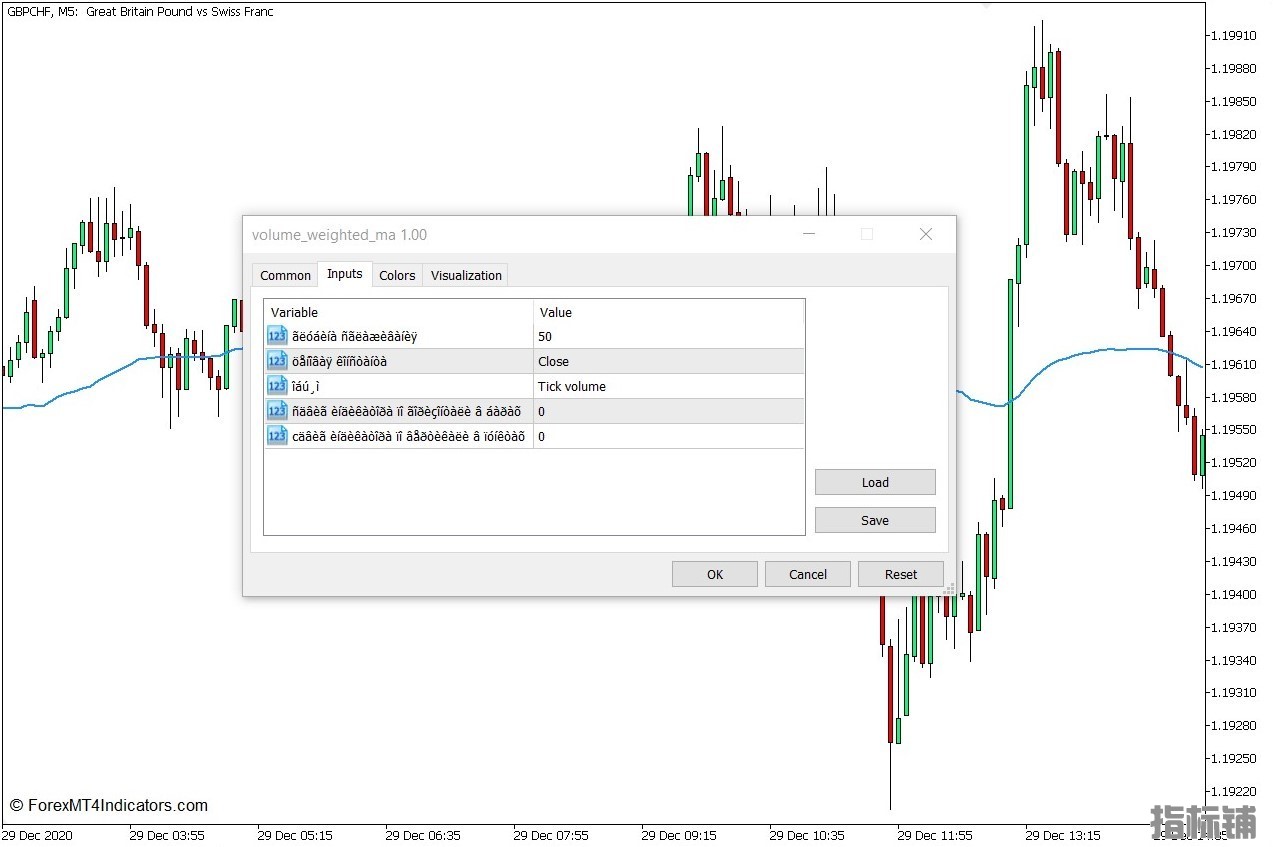Go to the Visualization tab
The height and width of the screenshot is (847, 1273).
click(466, 275)
